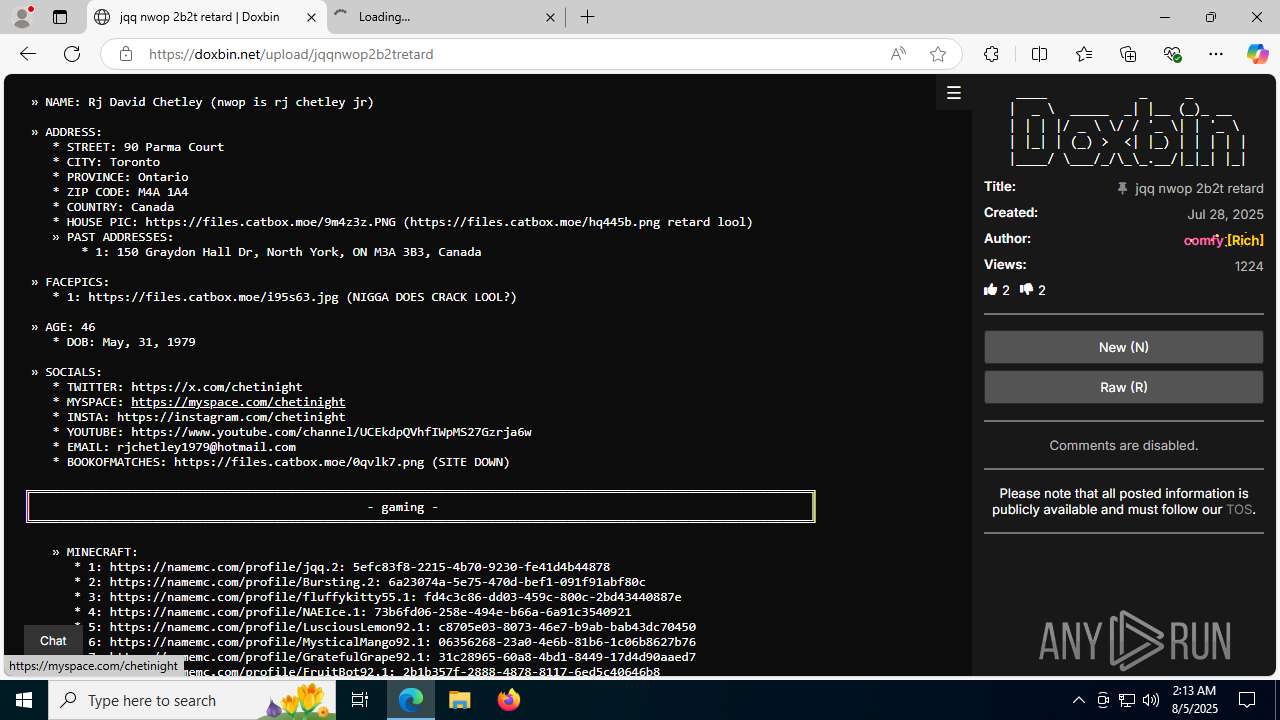
Task: Click the gaming section header box
Action: click(420, 507)
